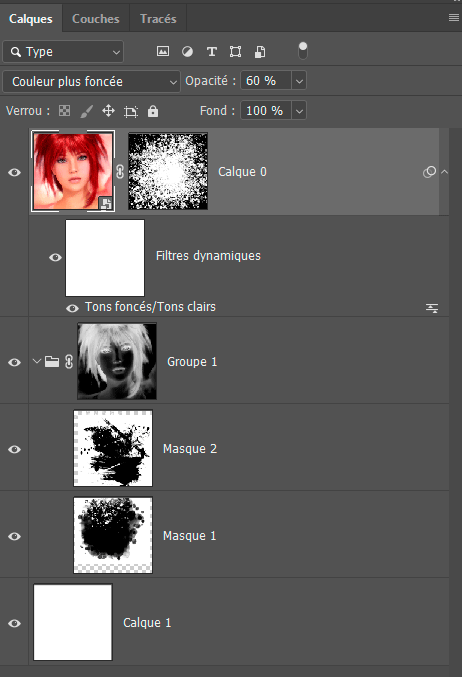Hide the Masque 2 layer

(x=14, y=449)
